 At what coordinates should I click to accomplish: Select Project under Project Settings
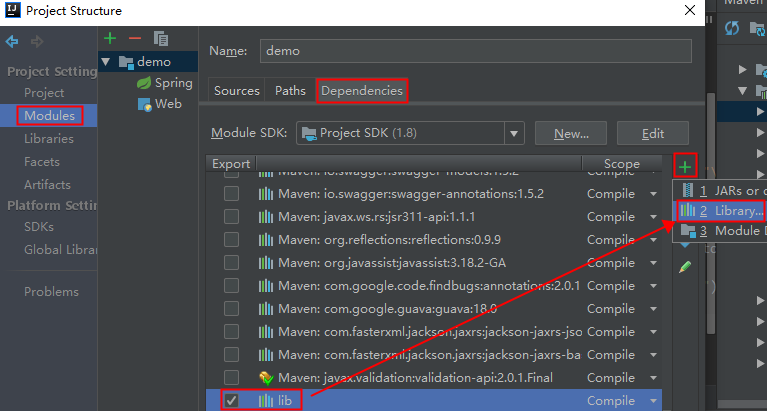44,93
